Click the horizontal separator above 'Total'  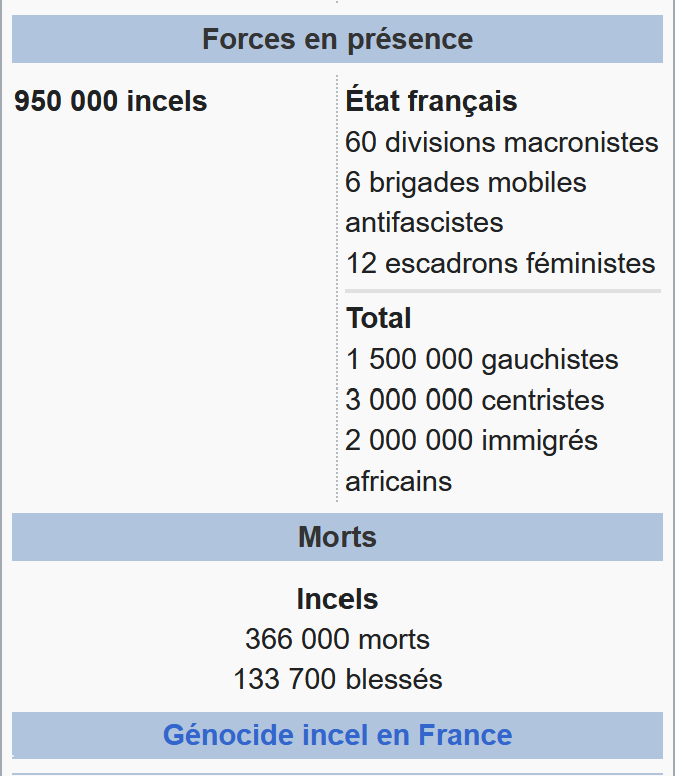pyautogui.click(x=503, y=291)
